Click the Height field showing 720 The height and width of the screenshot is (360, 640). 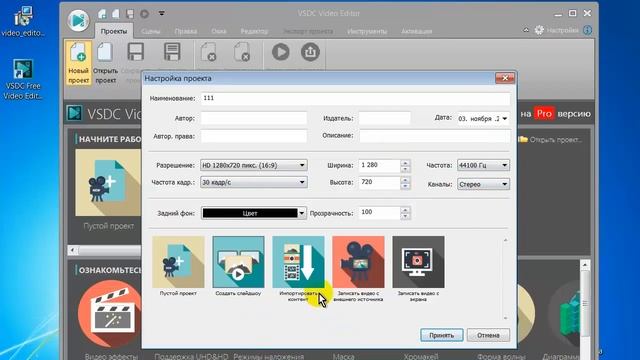[380, 182]
